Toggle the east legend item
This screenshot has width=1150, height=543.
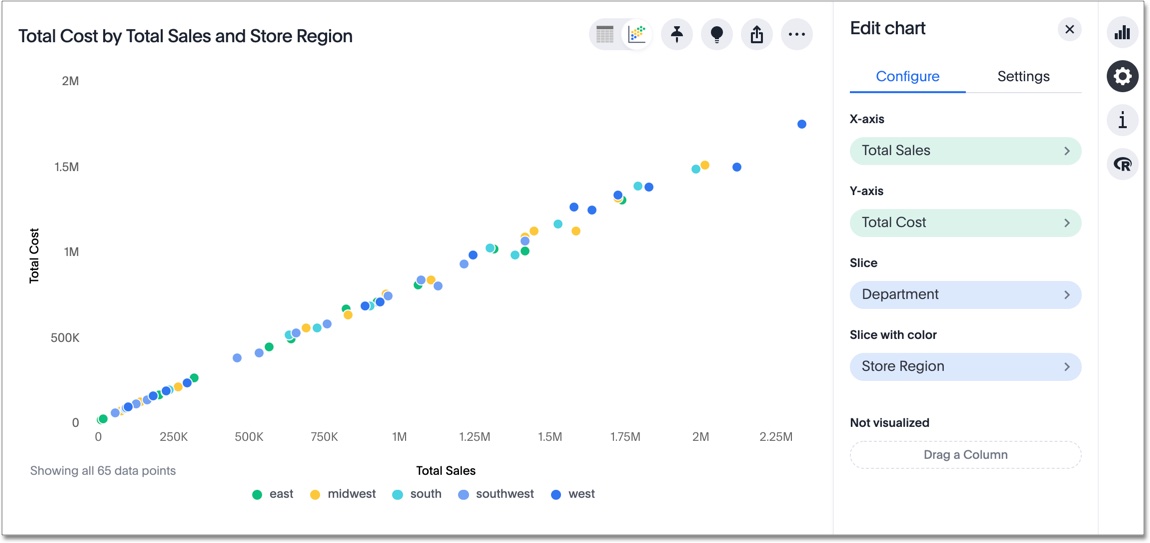click(x=272, y=494)
